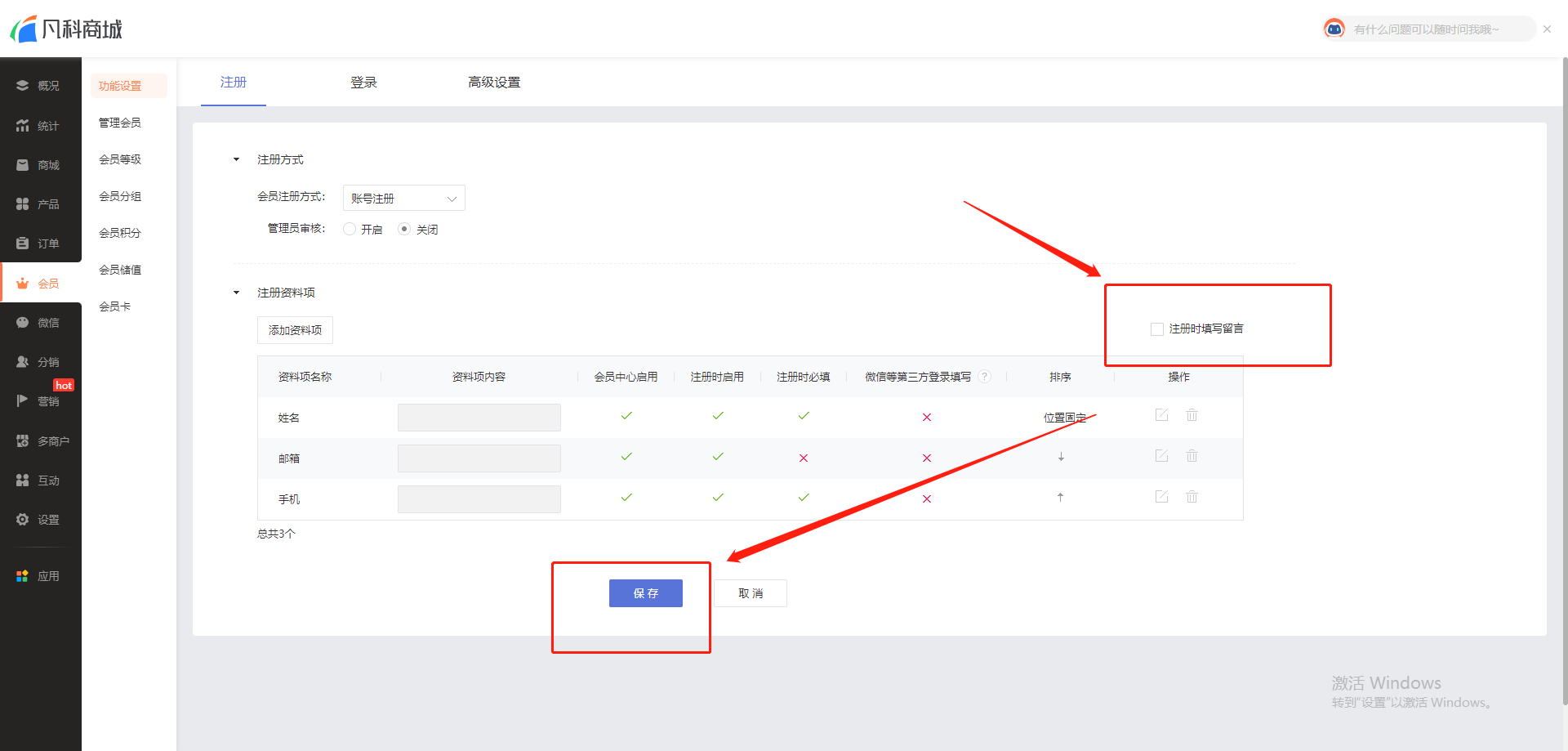Viewport: 1568px width, 751px height.
Task: Open 功能设置 submenu item
Action: pos(129,86)
